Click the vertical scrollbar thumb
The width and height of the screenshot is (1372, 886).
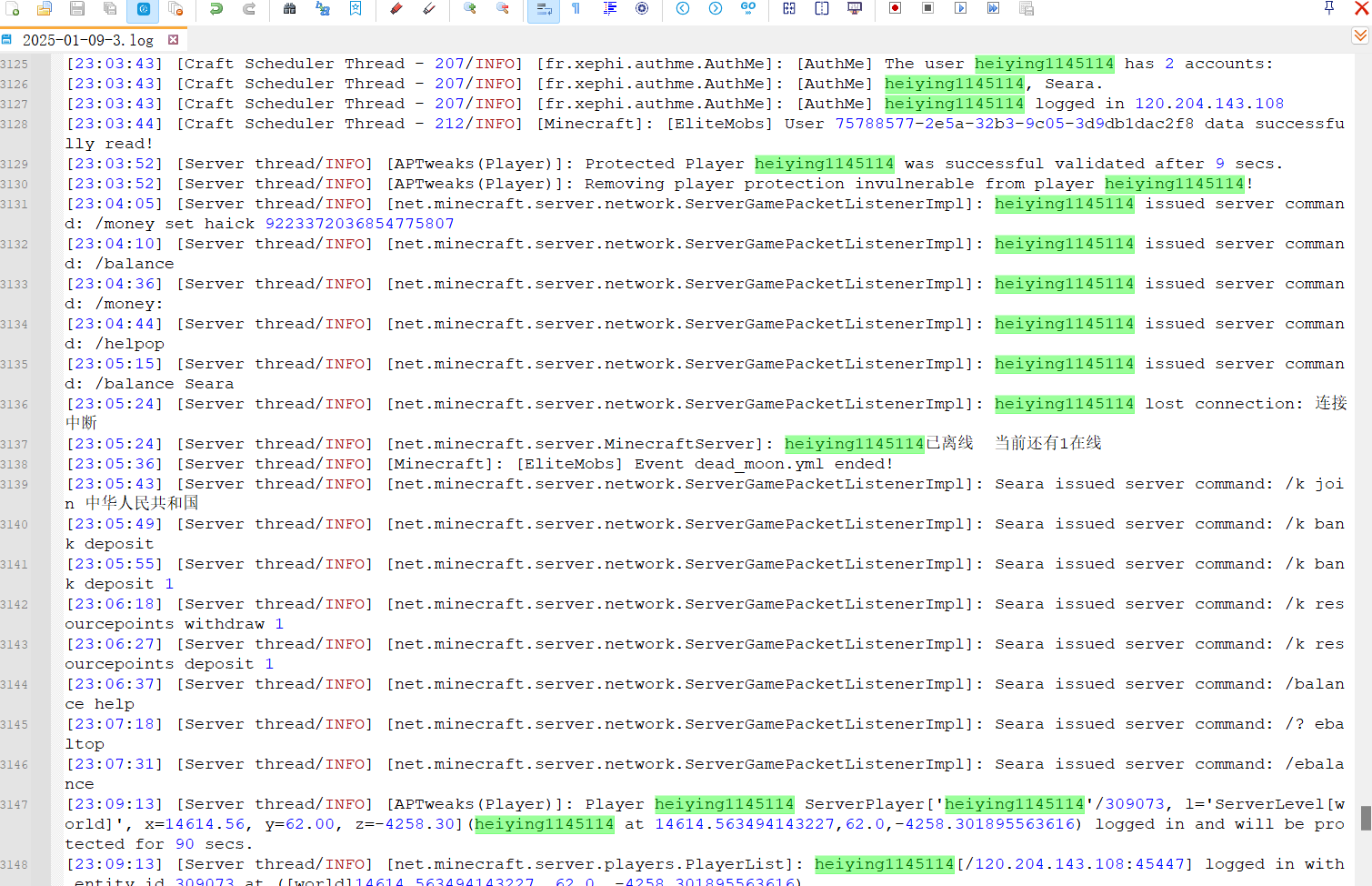(x=1365, y=817)
